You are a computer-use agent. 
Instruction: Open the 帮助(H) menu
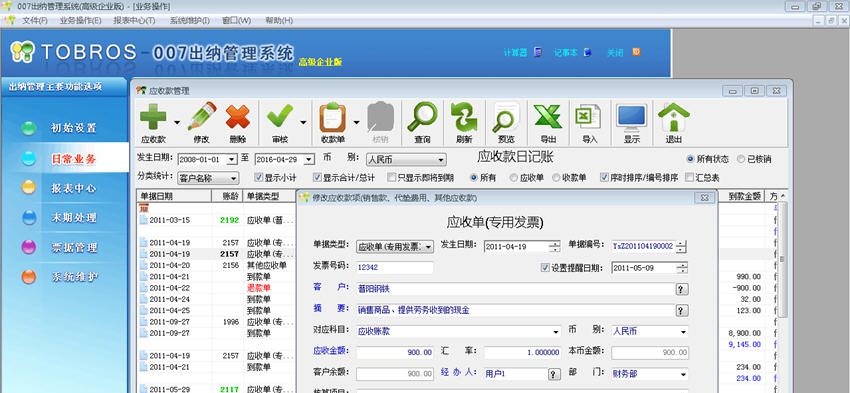pyautogui.click(x=279, y=21)
